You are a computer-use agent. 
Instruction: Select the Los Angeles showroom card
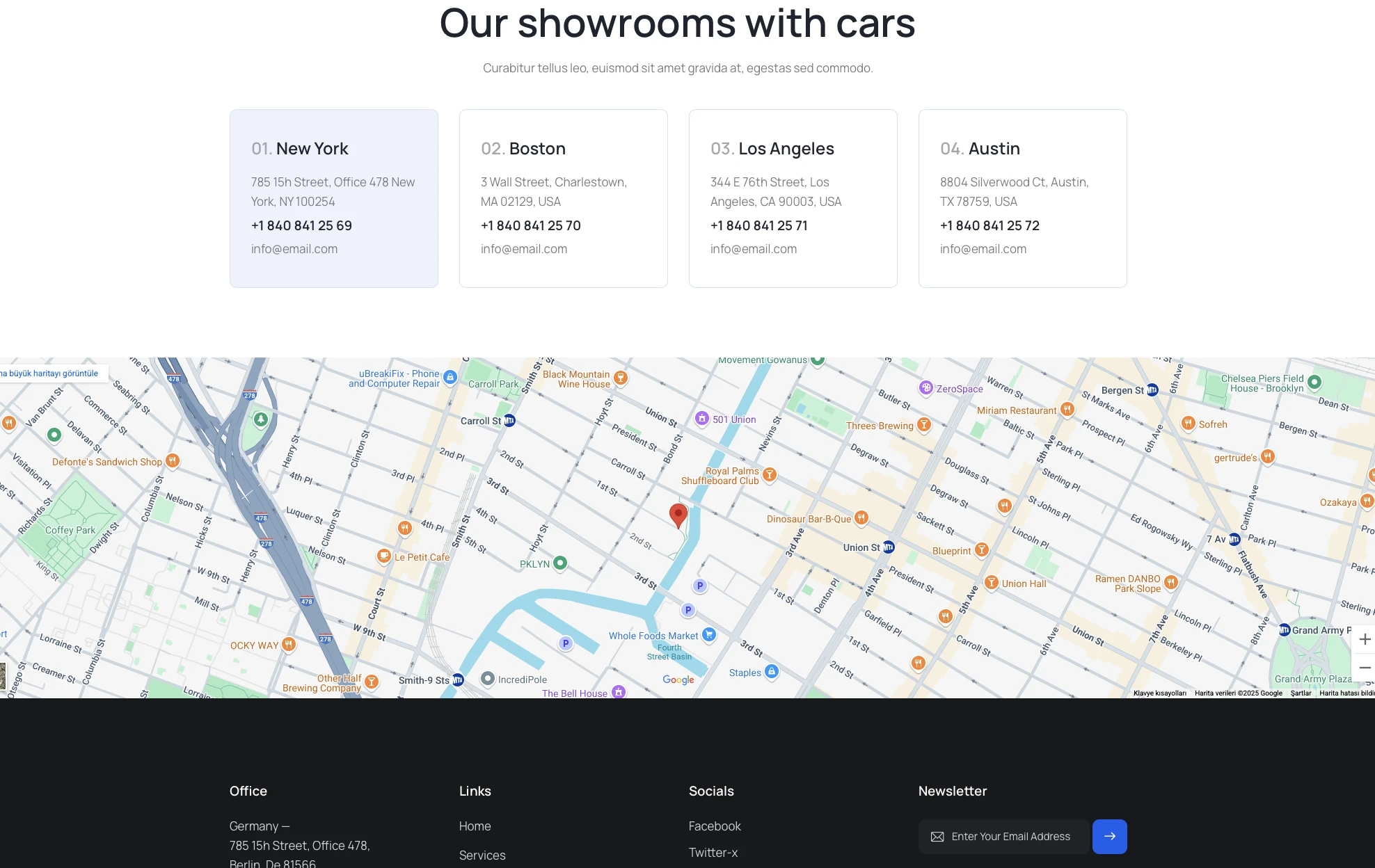[x=793, y=198]
